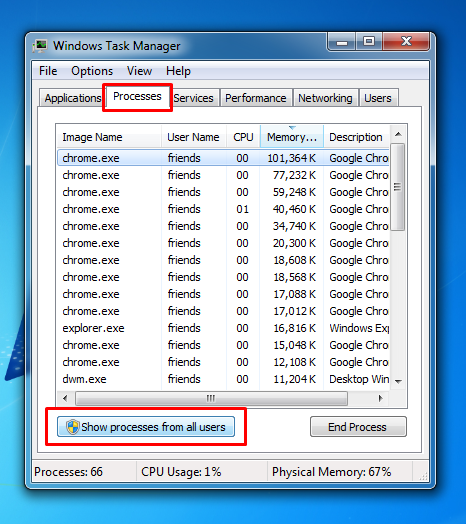Click the vertical scrollbar down arrow
Image resolution: width=466 pixels, height=524 pixels.
(398, 381)
